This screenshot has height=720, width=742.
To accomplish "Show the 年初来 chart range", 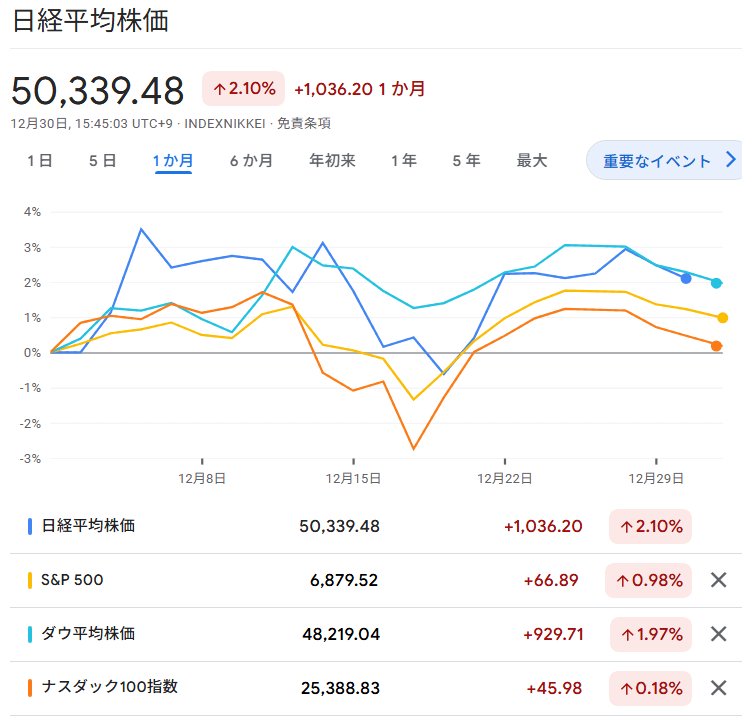I will click(332, 161).
